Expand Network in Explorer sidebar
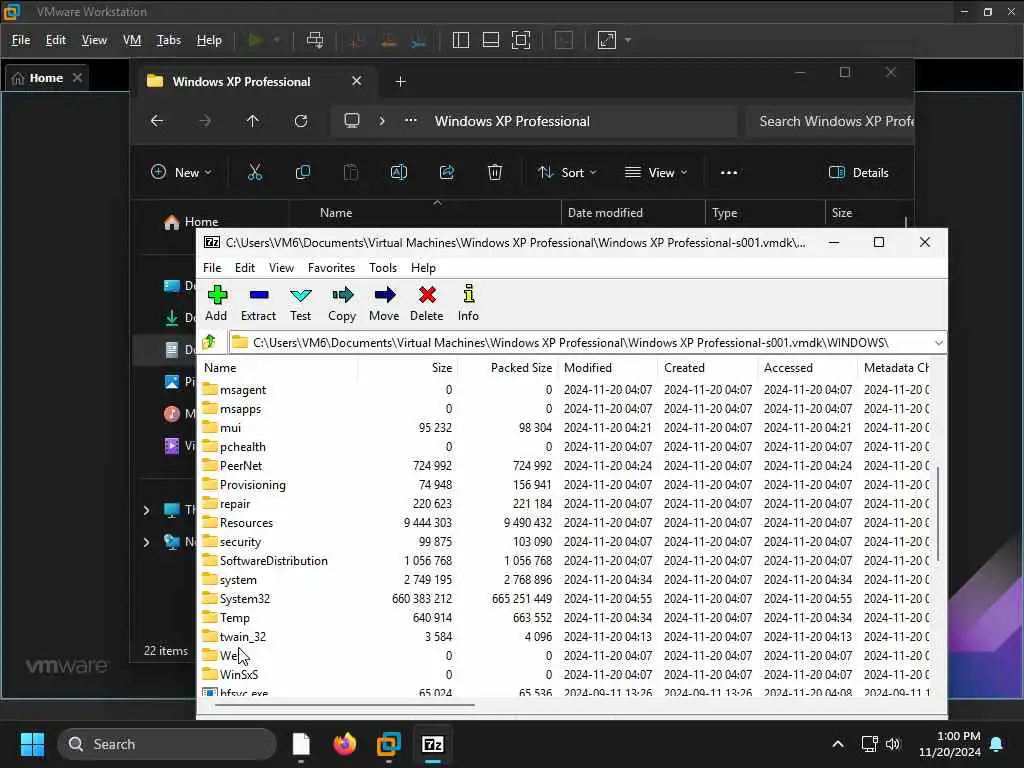 146,542
